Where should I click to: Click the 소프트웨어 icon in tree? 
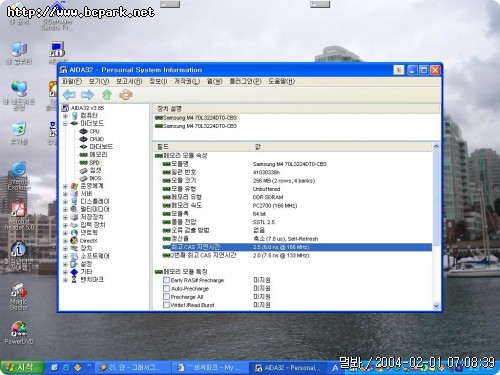[x=74, y=256]
